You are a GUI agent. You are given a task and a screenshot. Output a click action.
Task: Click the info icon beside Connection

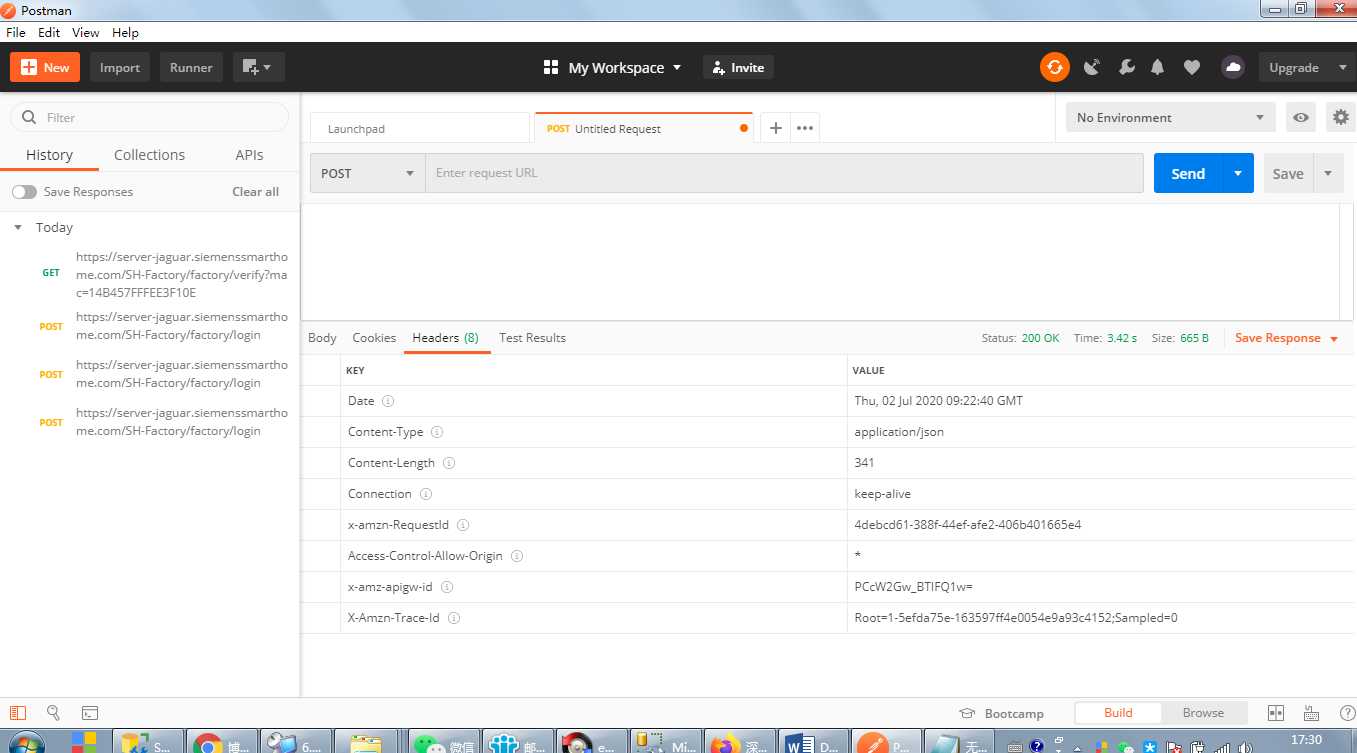[426, 494]
